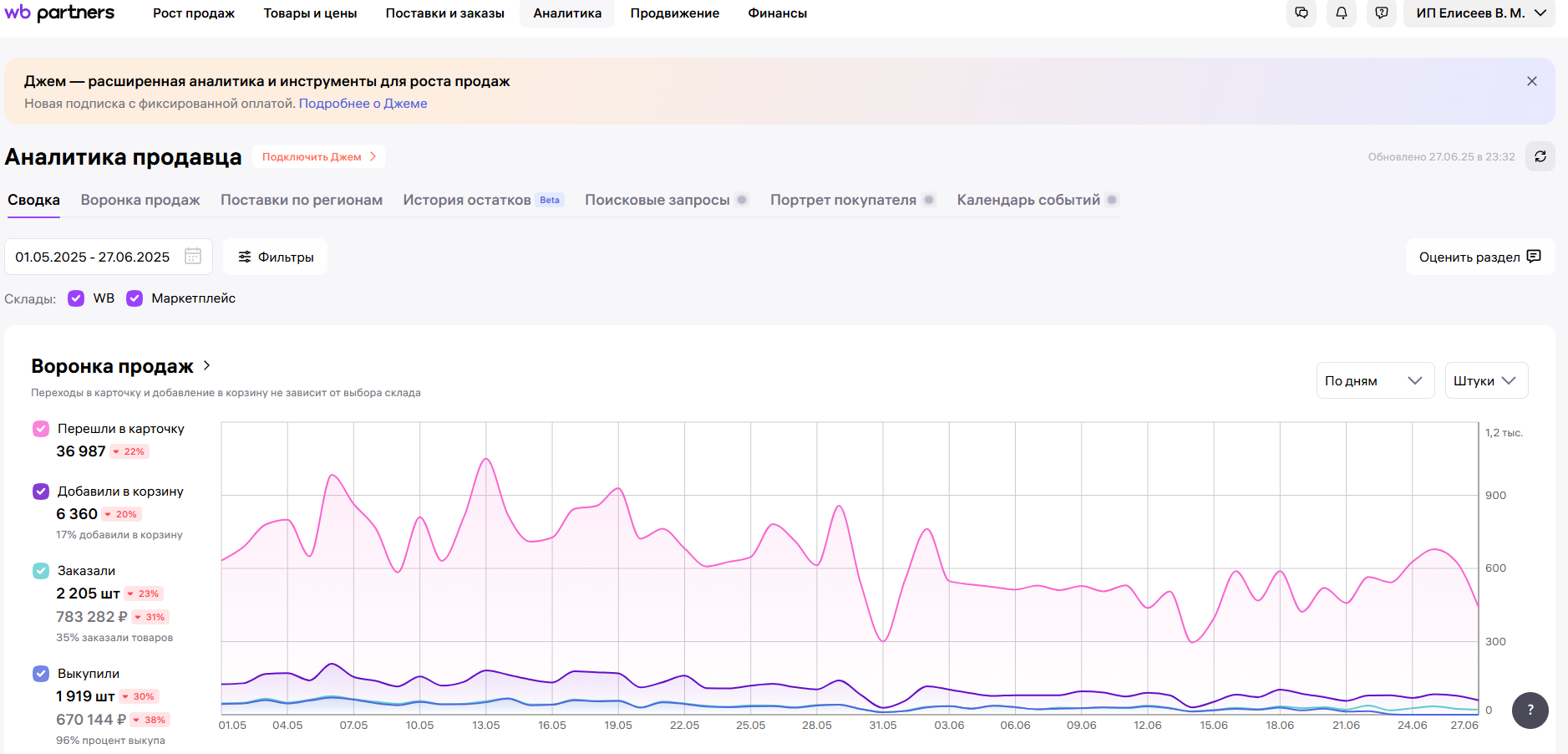The height and width of the screenshot is (754, 1568).
Task: Open the Товары и цены menu
Action: (x=310, y=13)
